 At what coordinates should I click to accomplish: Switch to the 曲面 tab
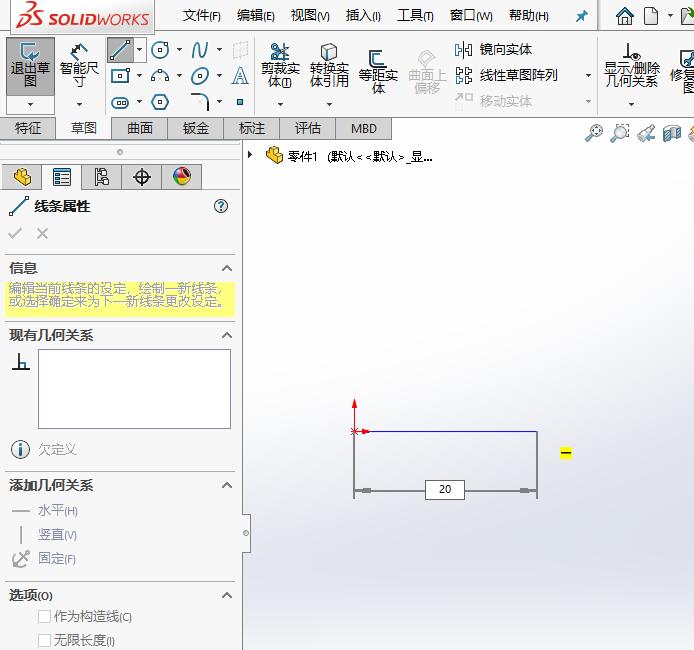(x=139, y=128)
